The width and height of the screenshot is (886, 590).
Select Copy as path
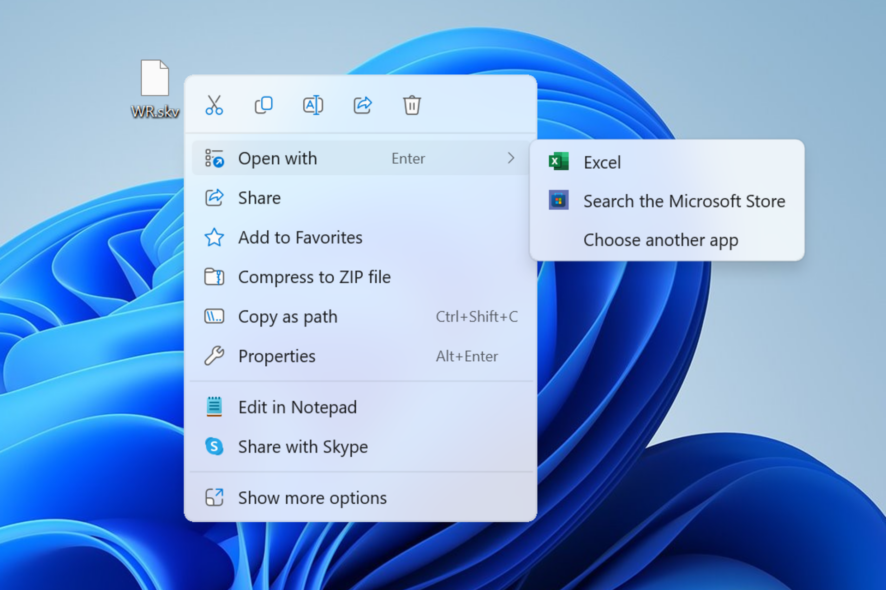click(x=361, y=316)
